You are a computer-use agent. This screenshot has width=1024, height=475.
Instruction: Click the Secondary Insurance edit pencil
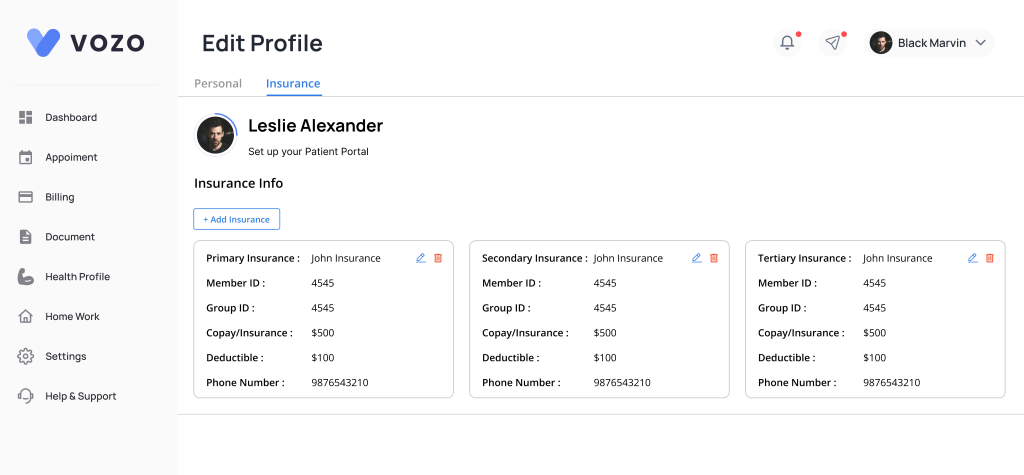[697, 258]
